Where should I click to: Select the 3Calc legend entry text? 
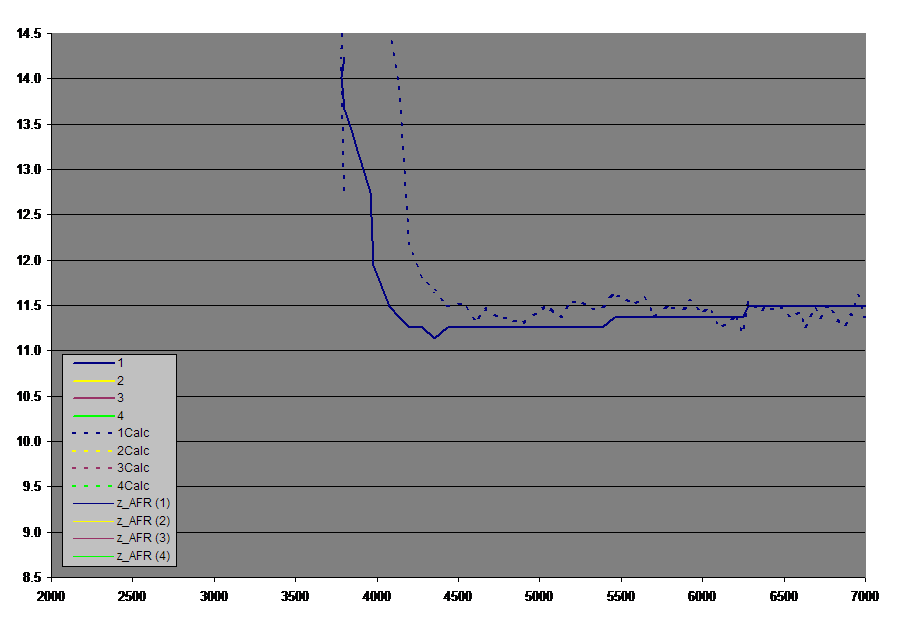(x=133, y=468)
